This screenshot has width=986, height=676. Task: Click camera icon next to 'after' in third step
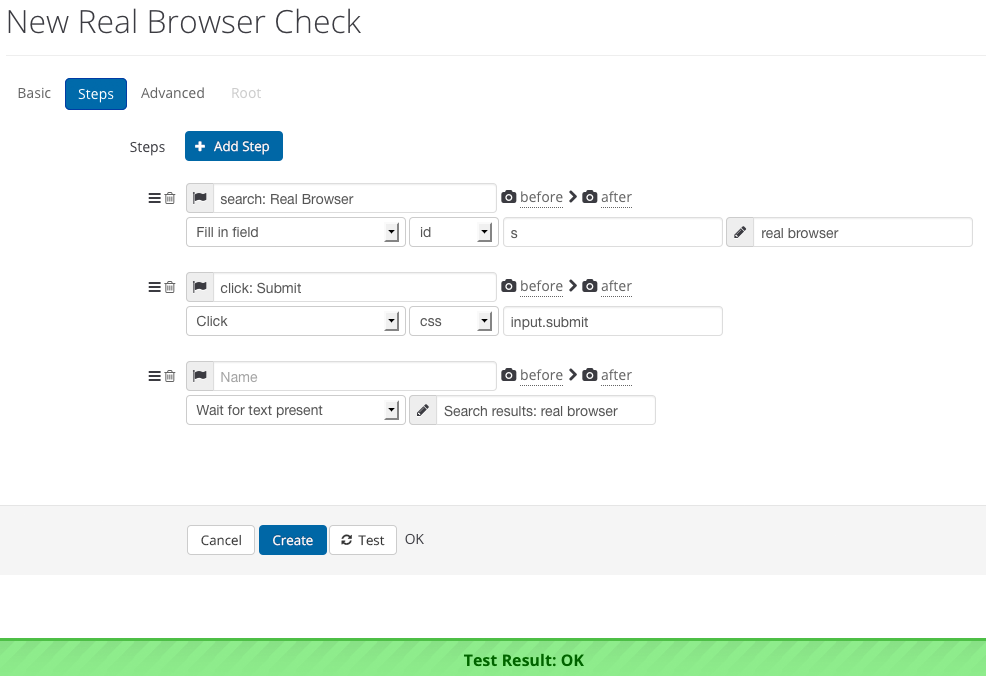(x=589, y=375)
